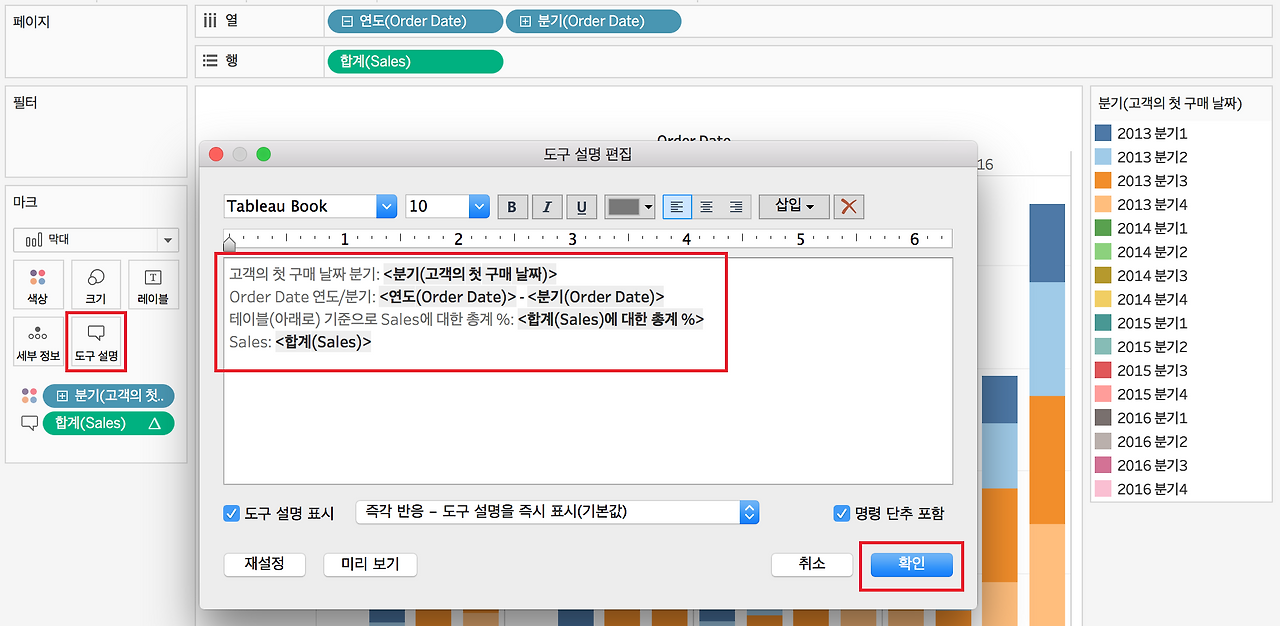
Task: Select the 분기(Order Date) column pill
Action: (x=593, y=21)
